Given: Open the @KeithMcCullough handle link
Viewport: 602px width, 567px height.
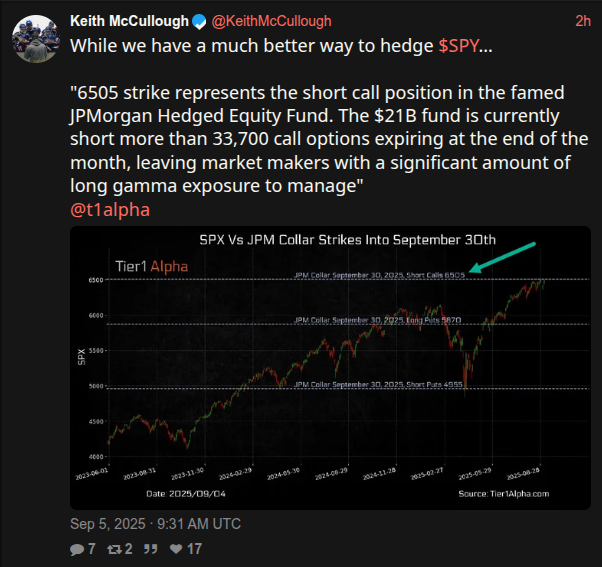Looking at the screenshot, I should pyautogui.click(x=271, y=21).
